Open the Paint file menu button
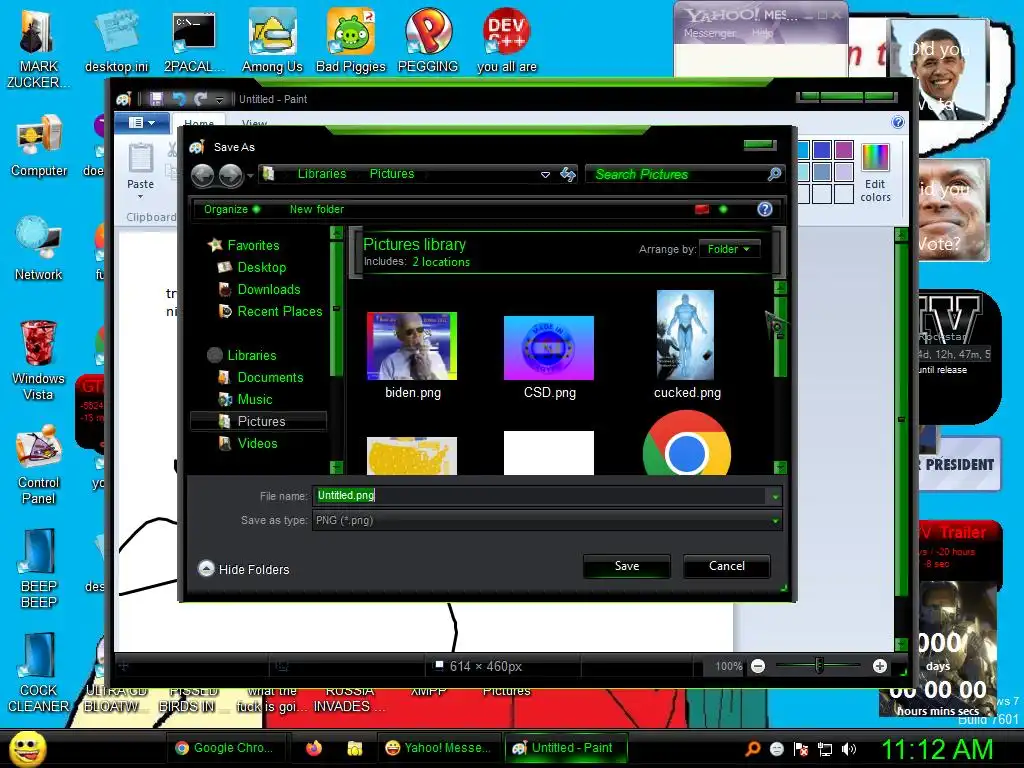Screen dimensions: 1024x768 coord(142,122)
